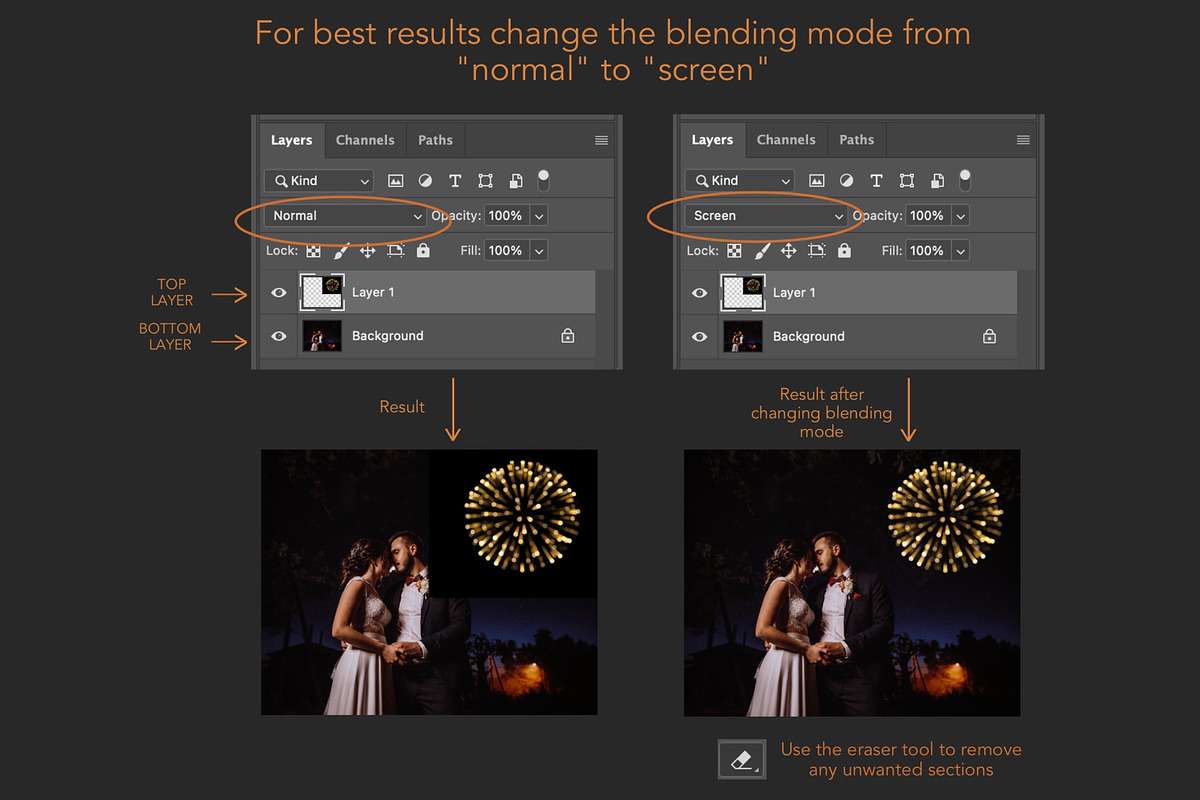Screen dimensions: 1200x800
Task: Hide the Background layer in the Normal-mode panel
Action: 279,337
